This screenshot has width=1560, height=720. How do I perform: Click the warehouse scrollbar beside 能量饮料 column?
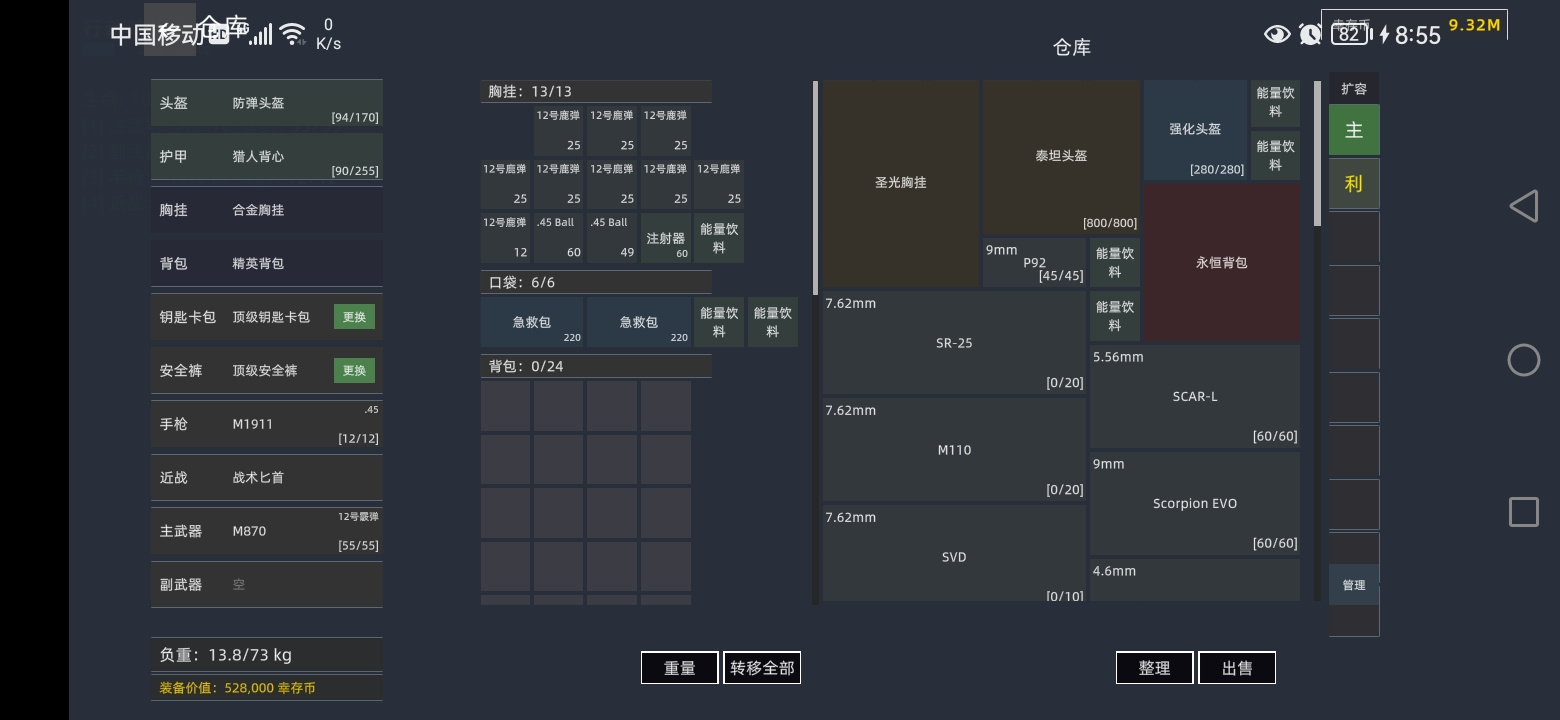point(1317,154)
